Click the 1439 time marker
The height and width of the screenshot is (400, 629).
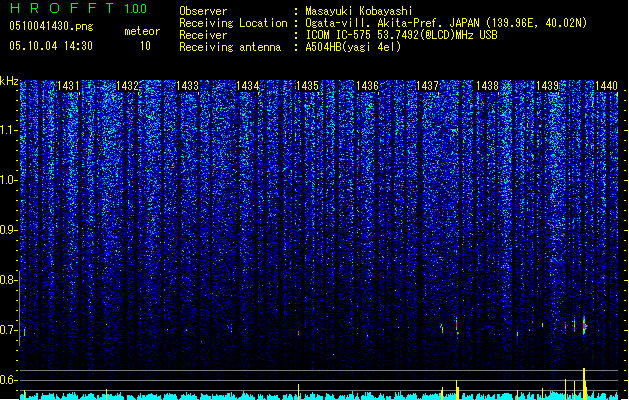point(547,86)
